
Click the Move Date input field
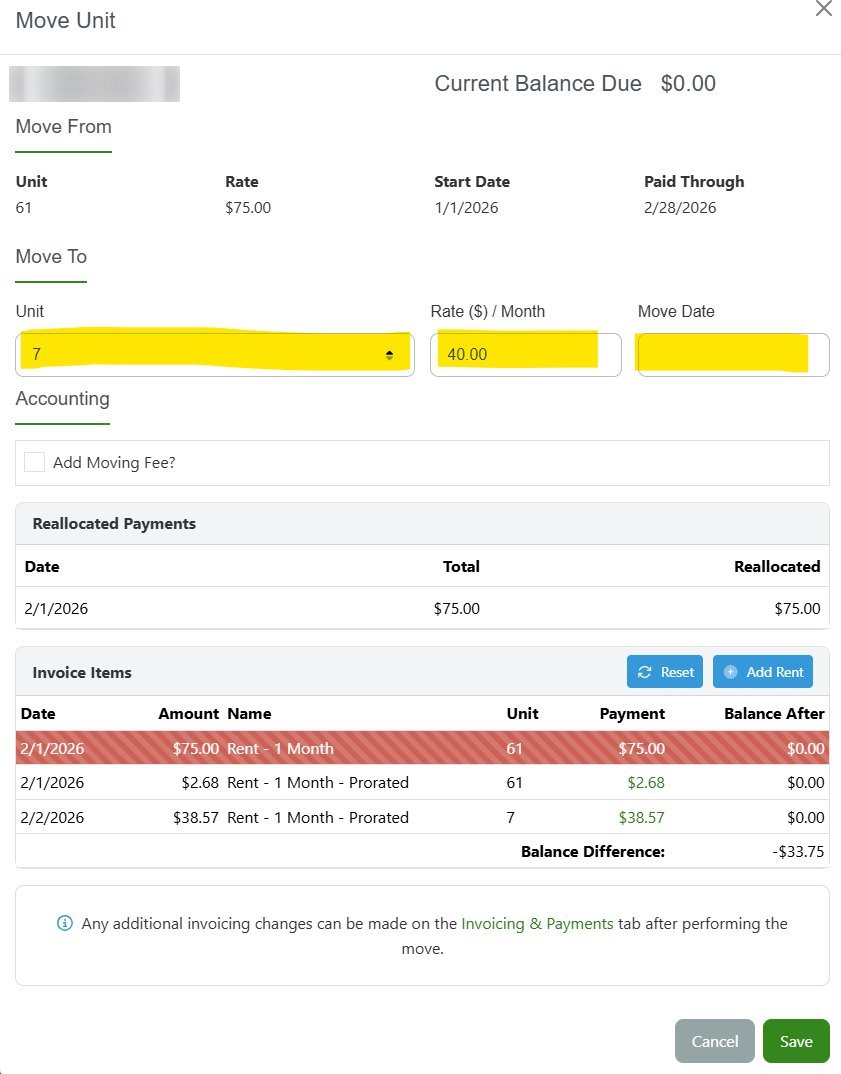[x=733, y=354]
